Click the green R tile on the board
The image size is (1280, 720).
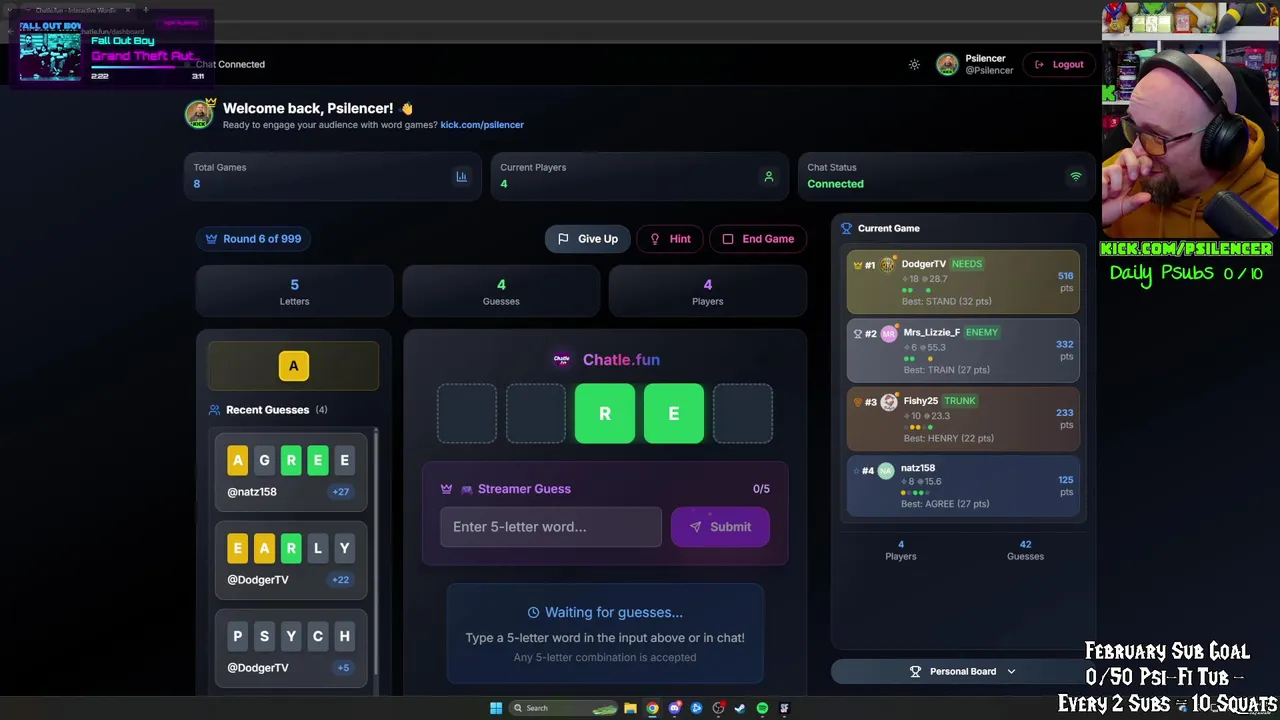[x=604, y=413]
